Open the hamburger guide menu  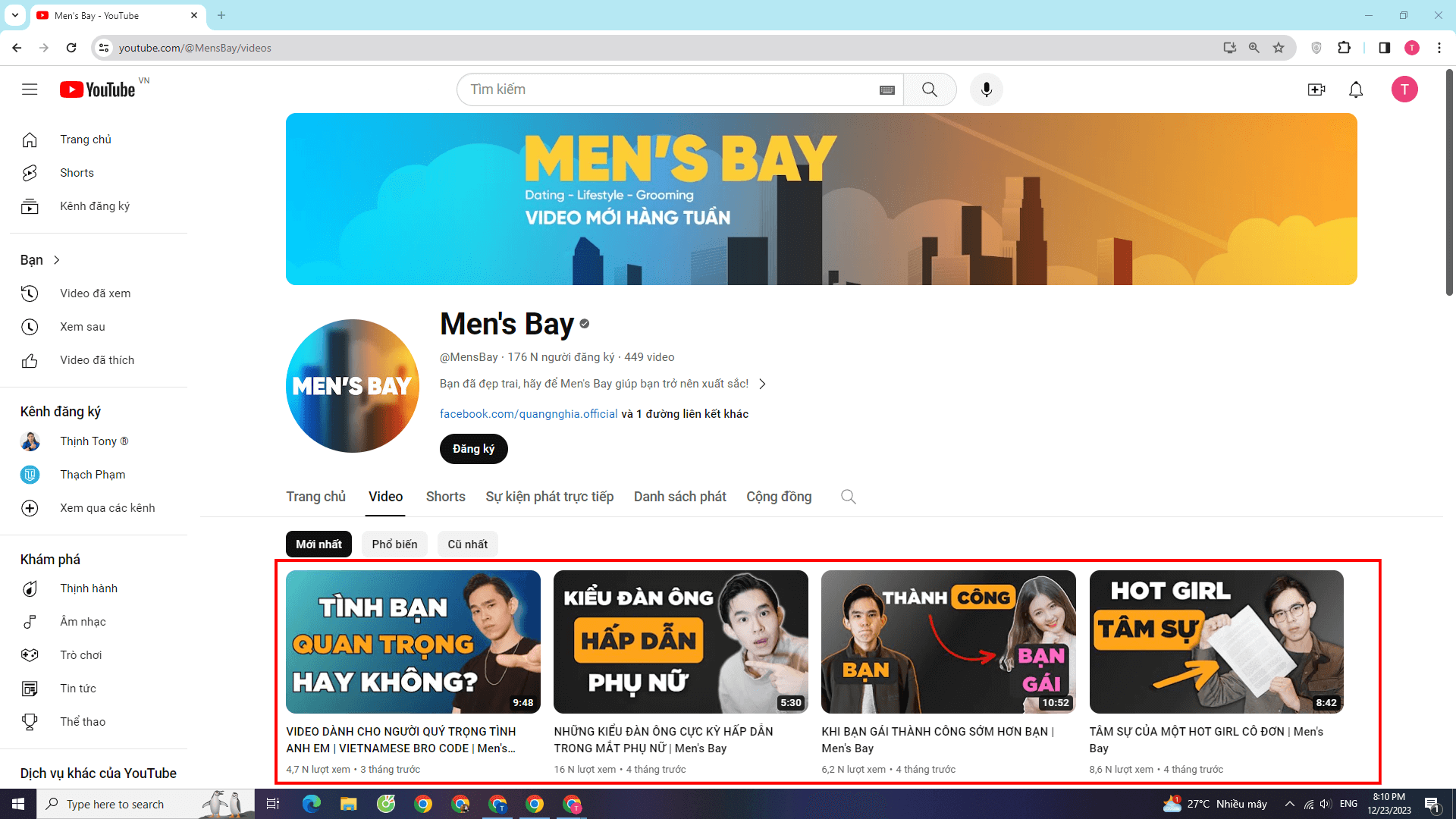click(x=30, y=89)
